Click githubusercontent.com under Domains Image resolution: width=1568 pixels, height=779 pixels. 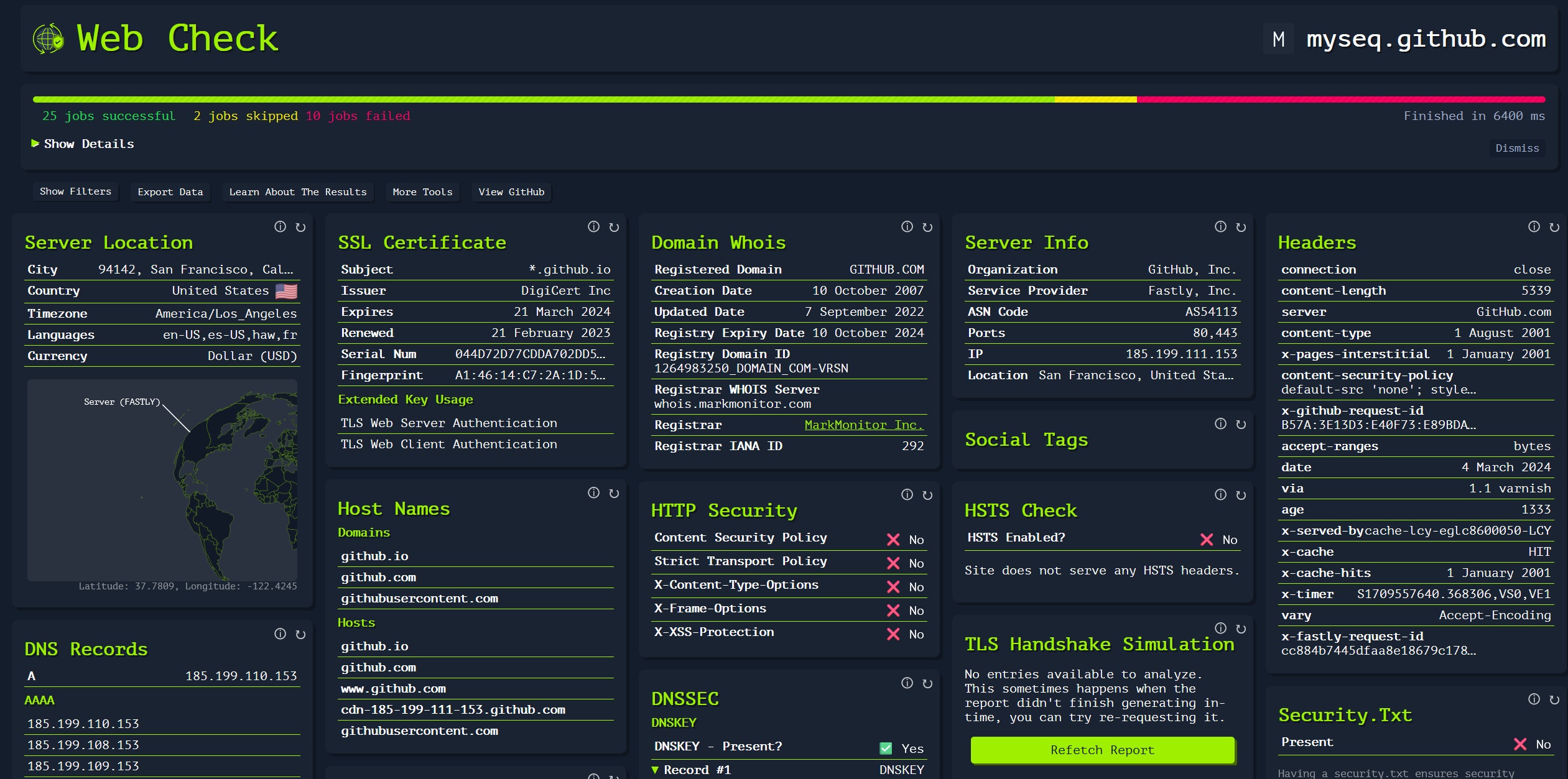(419, 598)
